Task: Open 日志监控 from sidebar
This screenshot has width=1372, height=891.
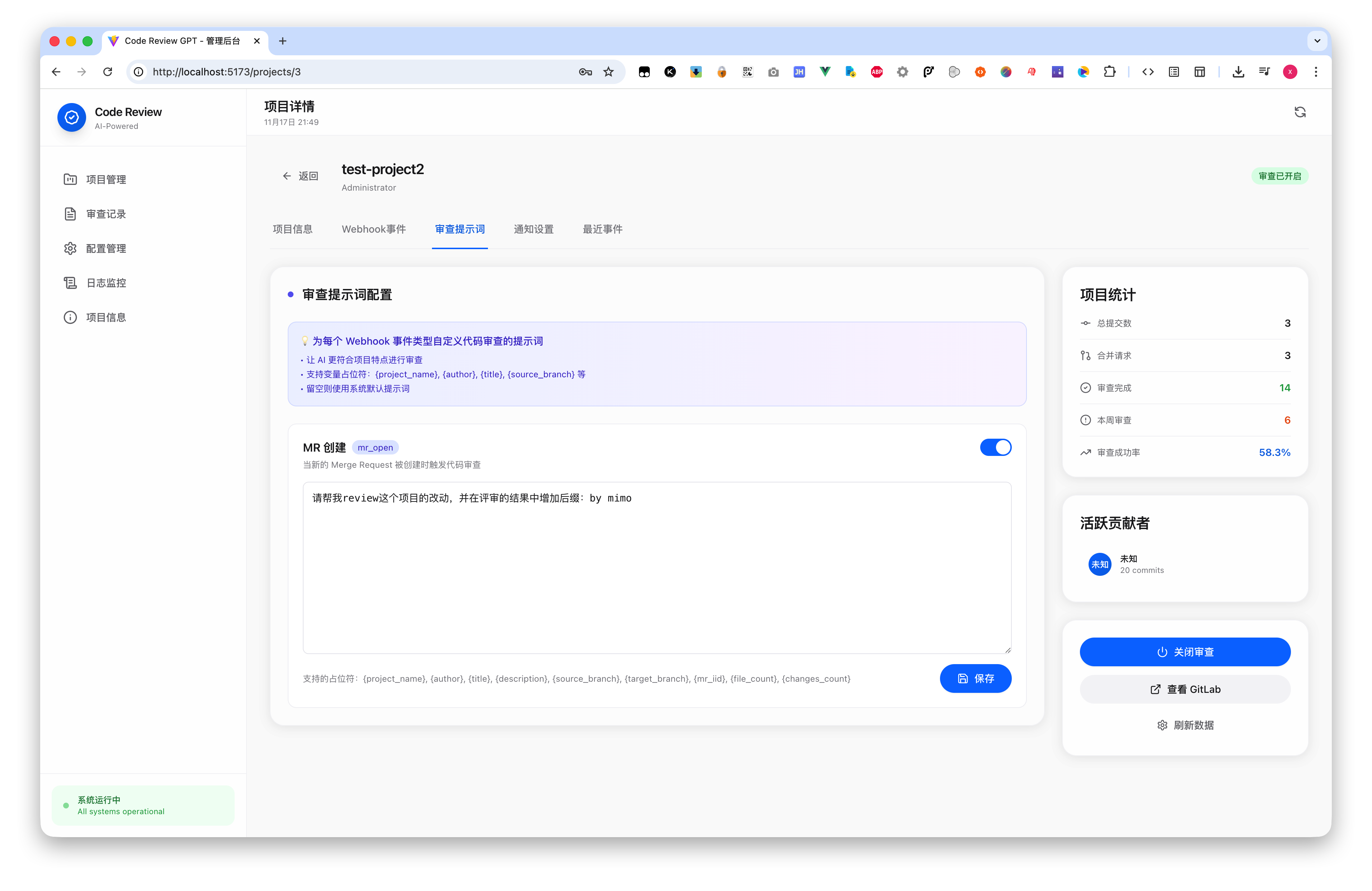Action: click(105, 283)
